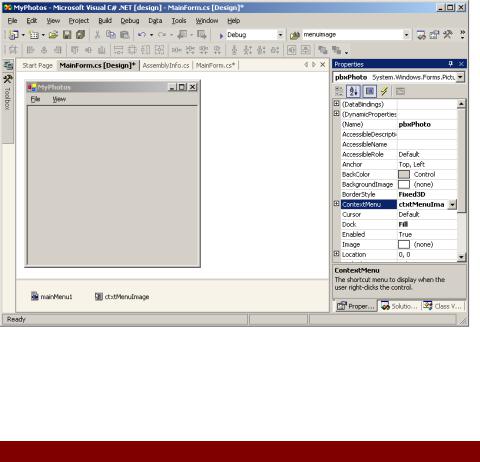This screenshot has width=480, height=462.
Task: Click the Save floppy disk icon
Action: click(67, 35)
